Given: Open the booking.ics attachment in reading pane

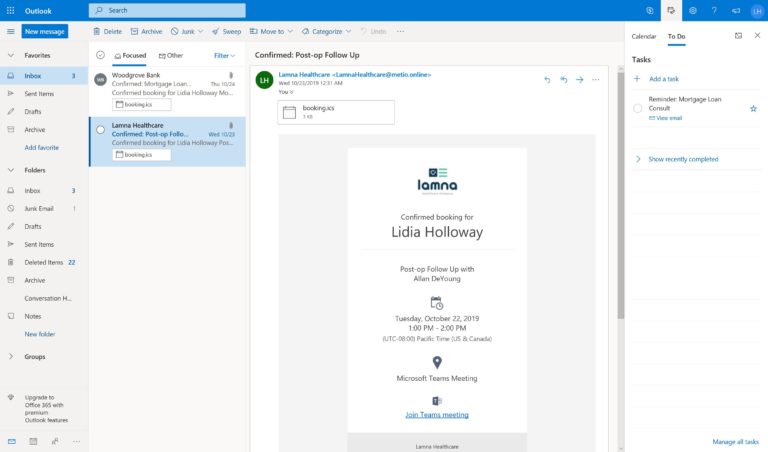Looking at the screenshot, I should [336, 112].
